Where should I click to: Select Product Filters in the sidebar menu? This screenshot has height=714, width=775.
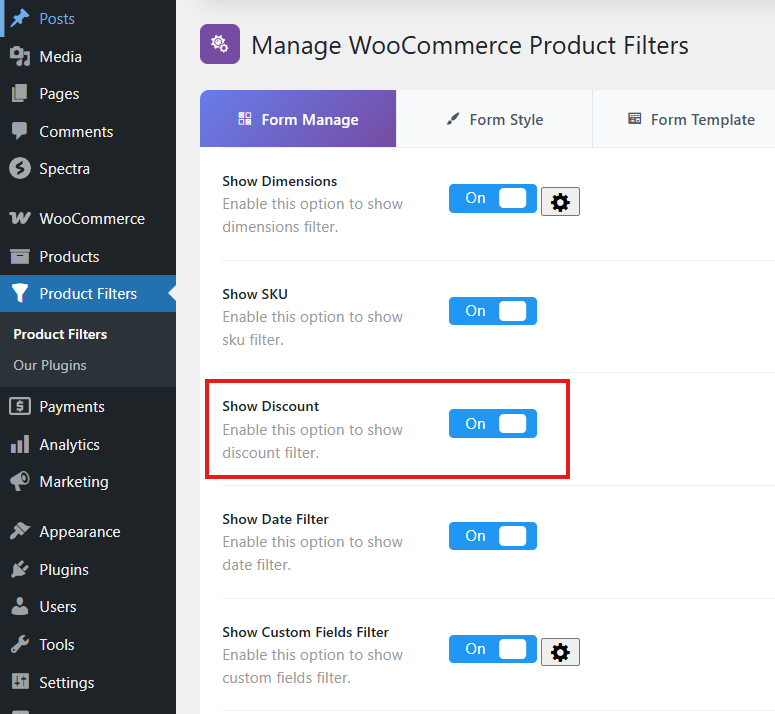(88, 294)
